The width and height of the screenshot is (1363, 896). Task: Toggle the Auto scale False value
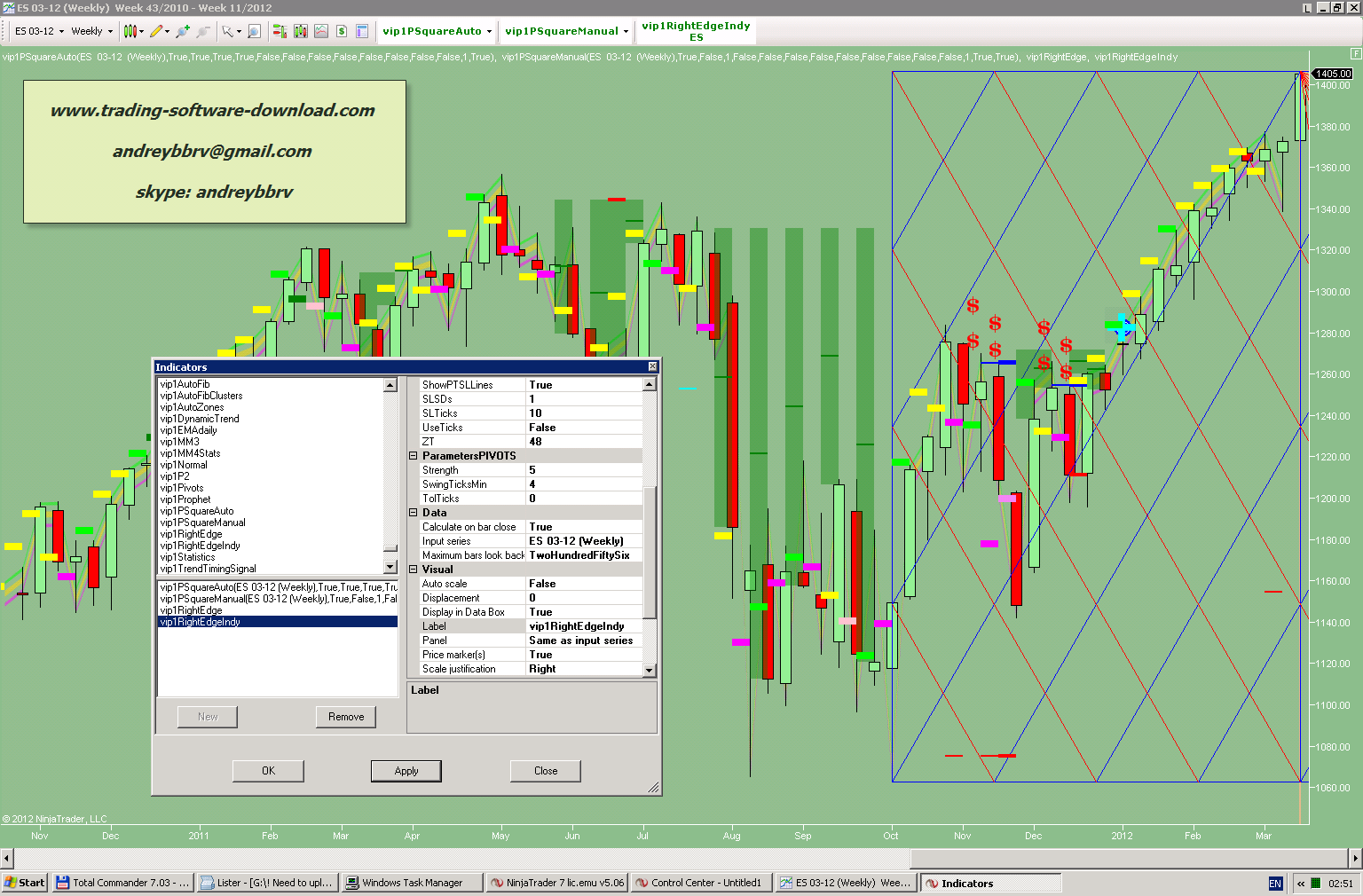coord(583,584)
